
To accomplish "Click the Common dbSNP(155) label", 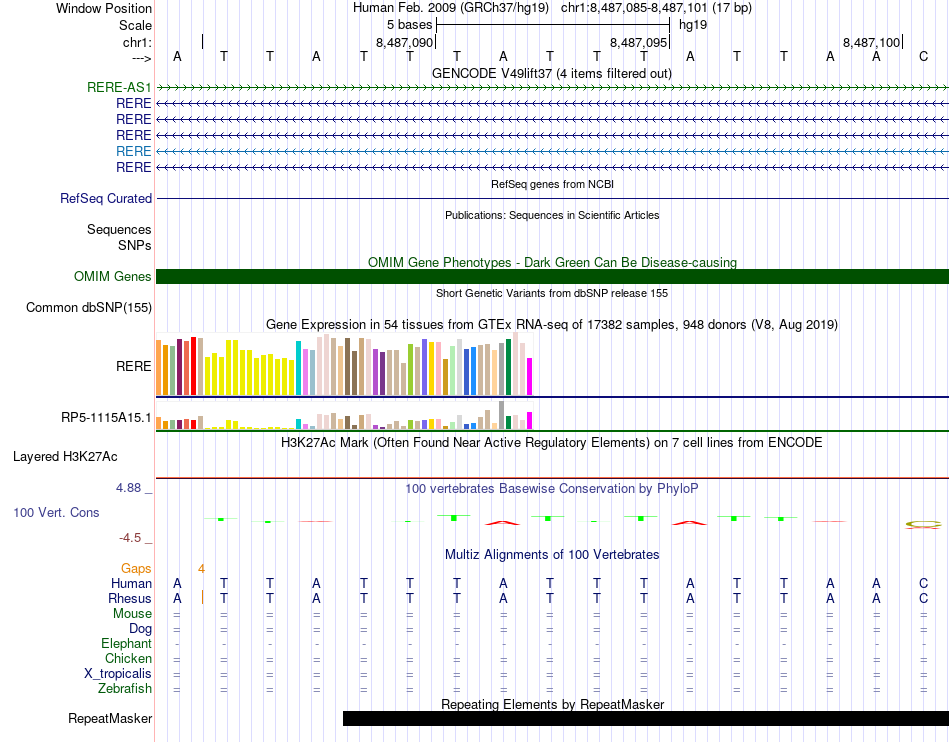I will click(x=88, y=307).
